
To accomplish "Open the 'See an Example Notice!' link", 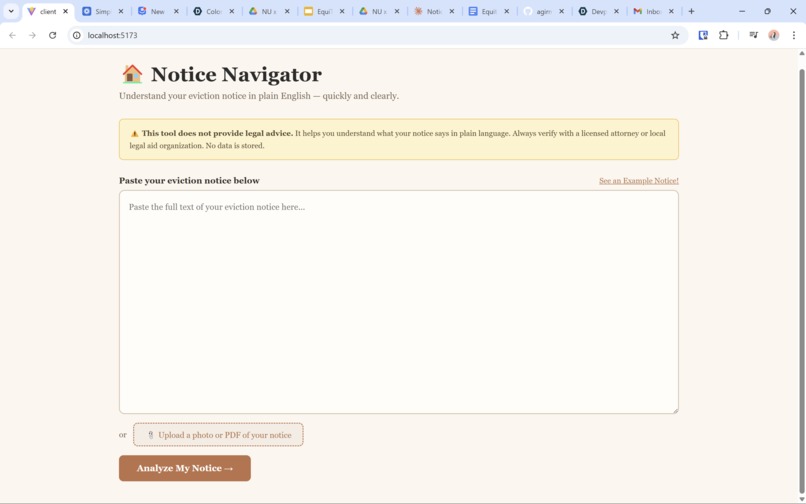I will (x=638, y=181).
